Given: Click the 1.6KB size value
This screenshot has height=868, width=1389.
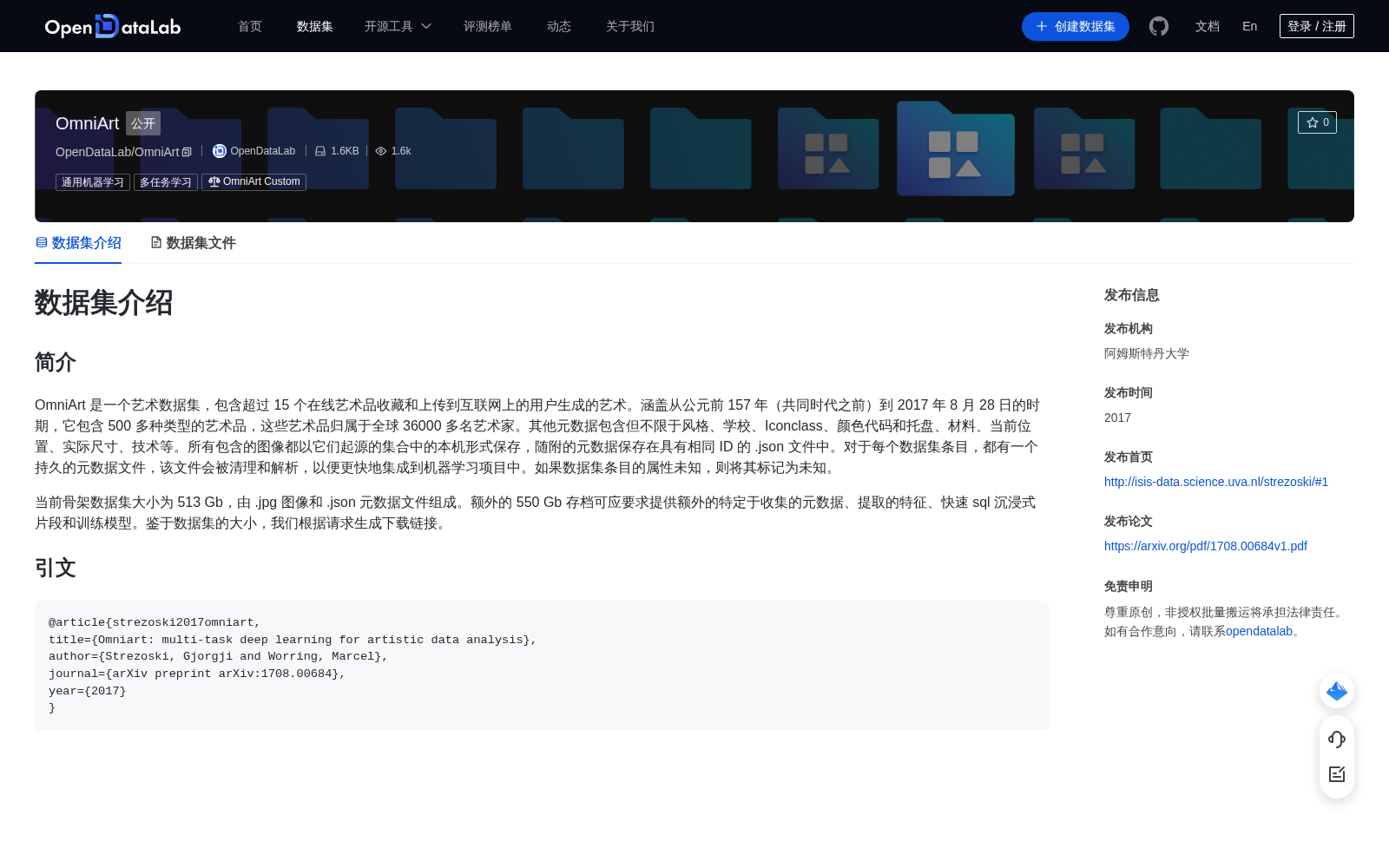Looking at the screenshot, I should (x=345, y=151).
